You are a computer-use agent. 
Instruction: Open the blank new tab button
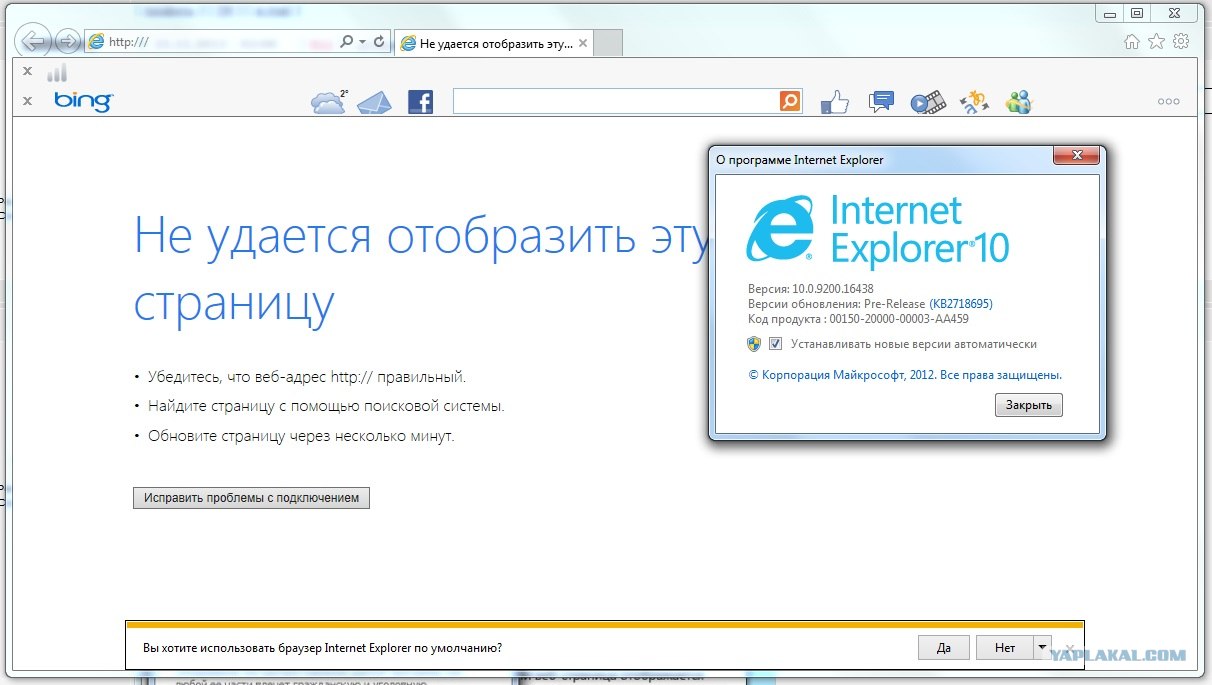click(609, 43)
